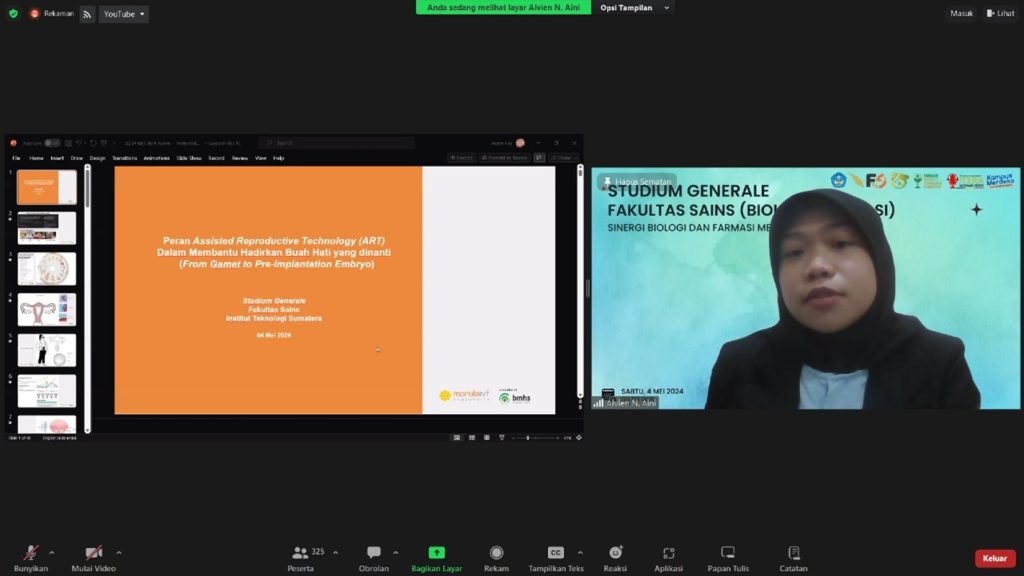The height and width of the screenshot is (576, 1024).
Task: Click the slide thumbnail panel scrollbar
Action: click(x=88, y=298)
